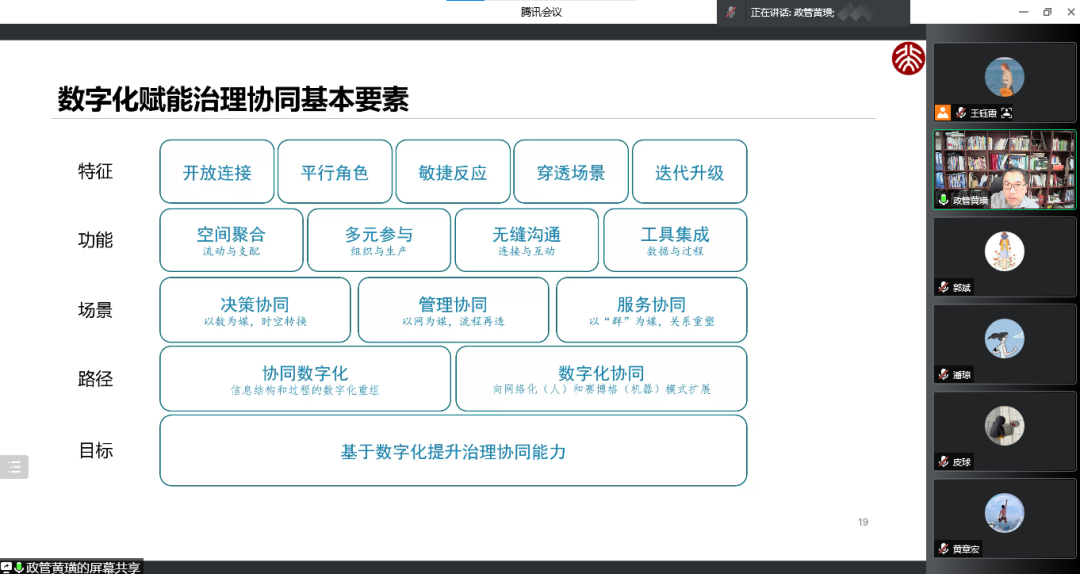1080x574 pixels.
Task: Click 政管黄璜's green active microphone icon
Action: click(942, 200)
